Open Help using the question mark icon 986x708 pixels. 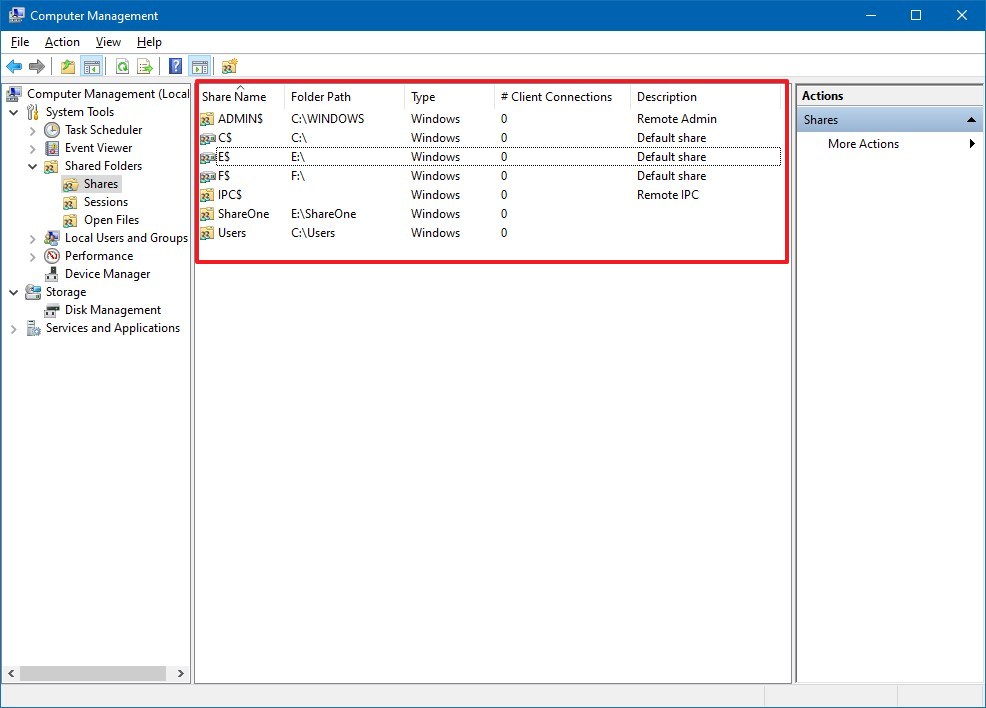click(174, 66)
